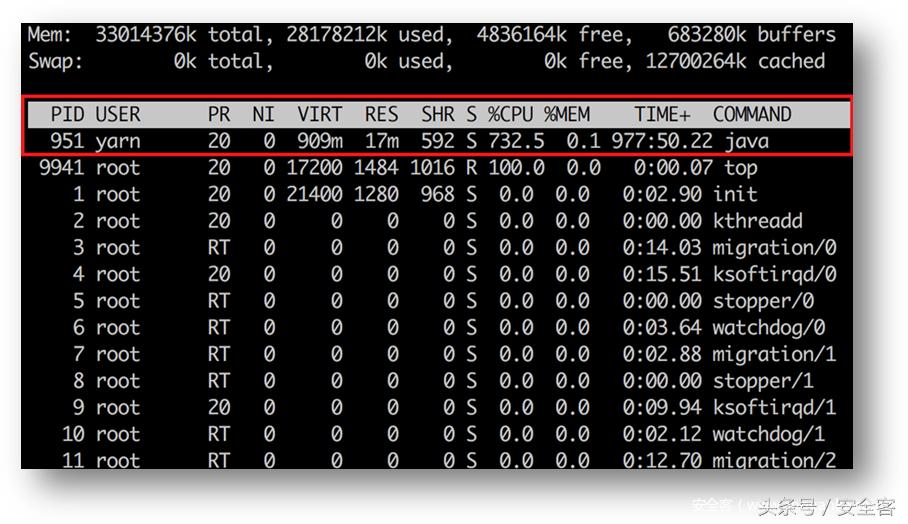Viewport: 908px width, 524px height.
Task: Click the 4836164k free memory value
Action: pos(522,35)
